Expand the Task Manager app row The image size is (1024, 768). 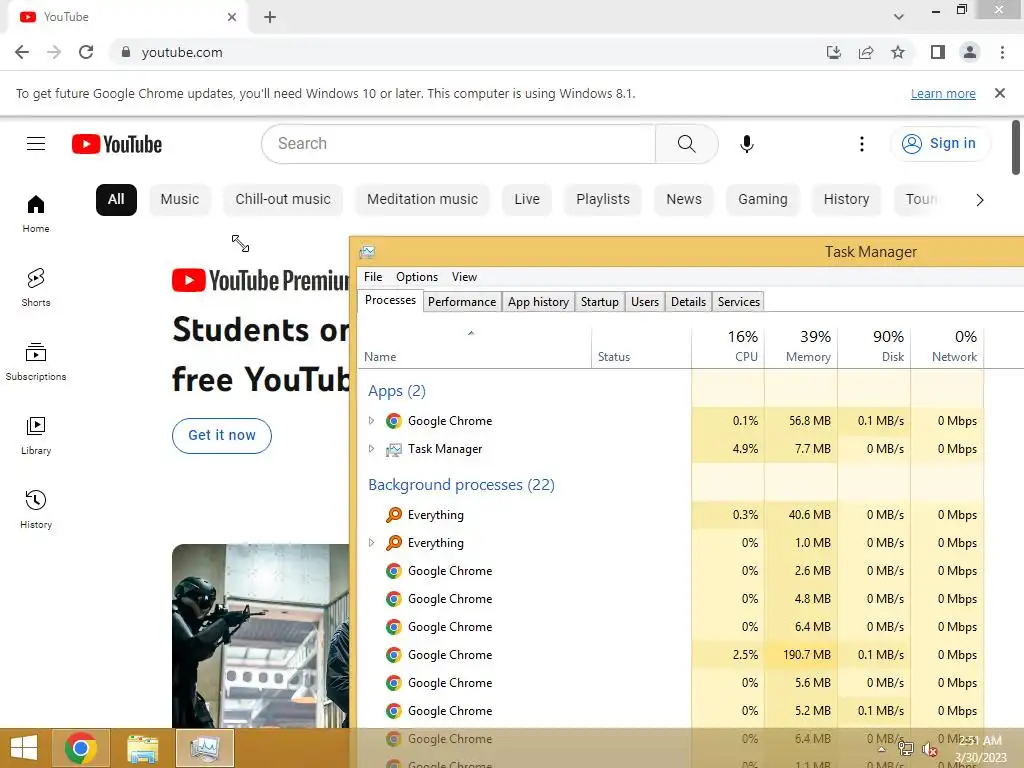click(371, 449)
